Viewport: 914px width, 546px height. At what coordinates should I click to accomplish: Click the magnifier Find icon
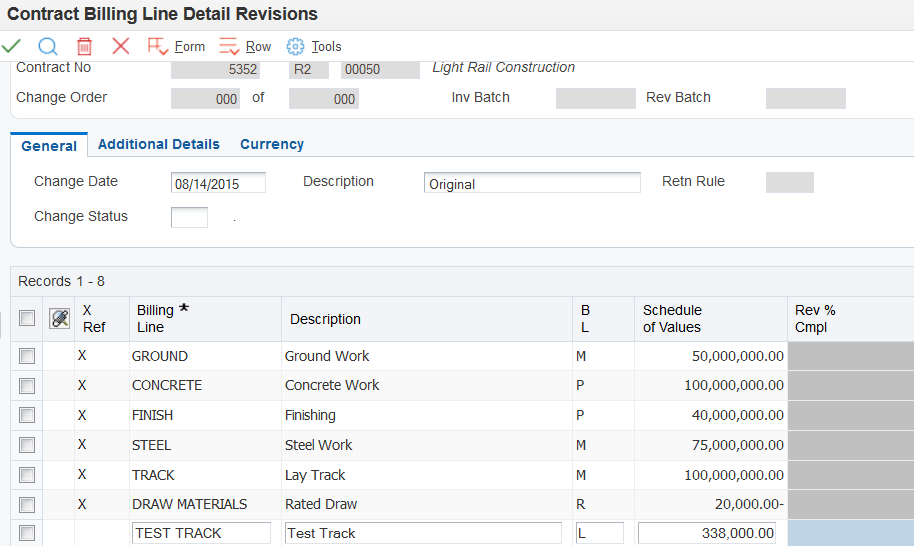tap(48, 46)
